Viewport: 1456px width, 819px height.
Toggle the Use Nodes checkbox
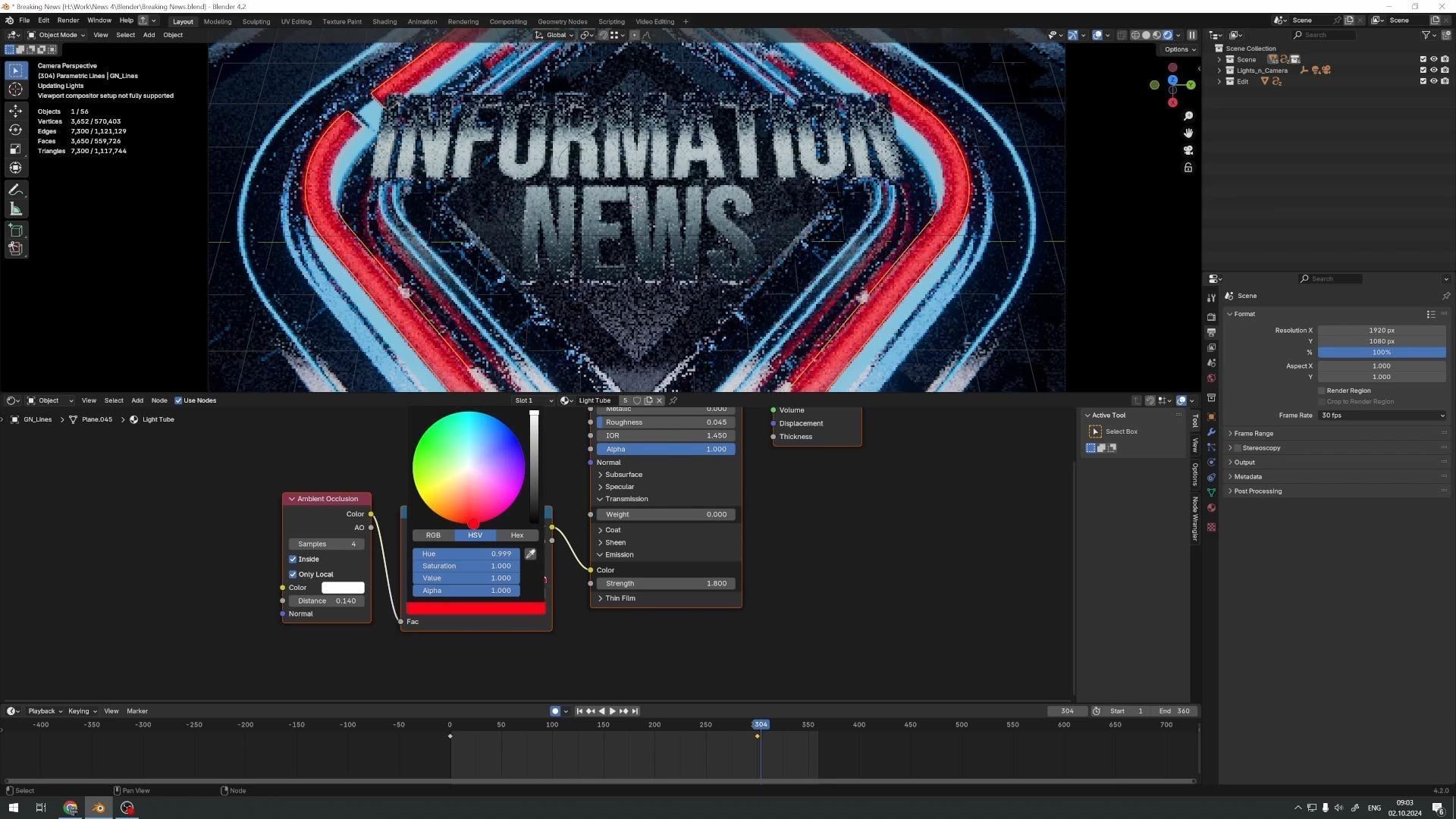coord(178,400)
